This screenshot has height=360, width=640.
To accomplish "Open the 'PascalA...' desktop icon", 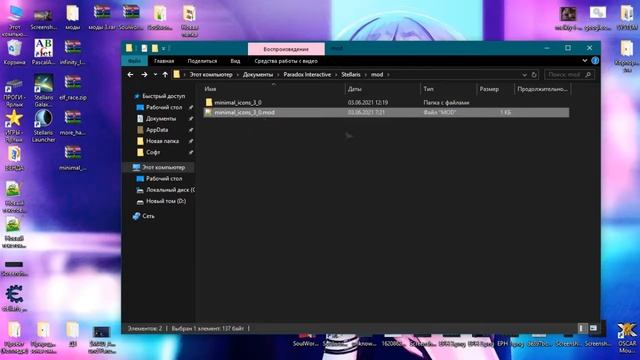I will tap(43, 52).
